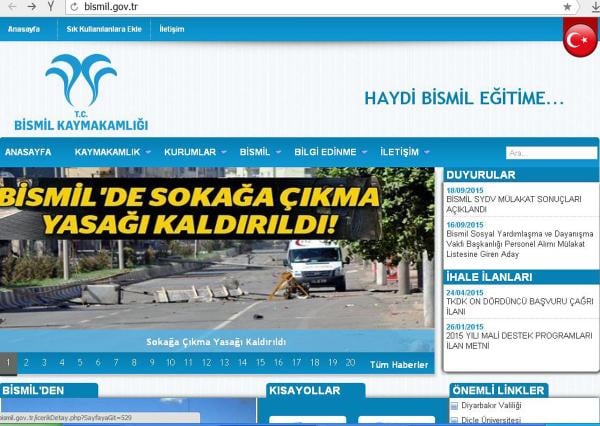Open downloads via the download arrow icon

tap(596, 7)
